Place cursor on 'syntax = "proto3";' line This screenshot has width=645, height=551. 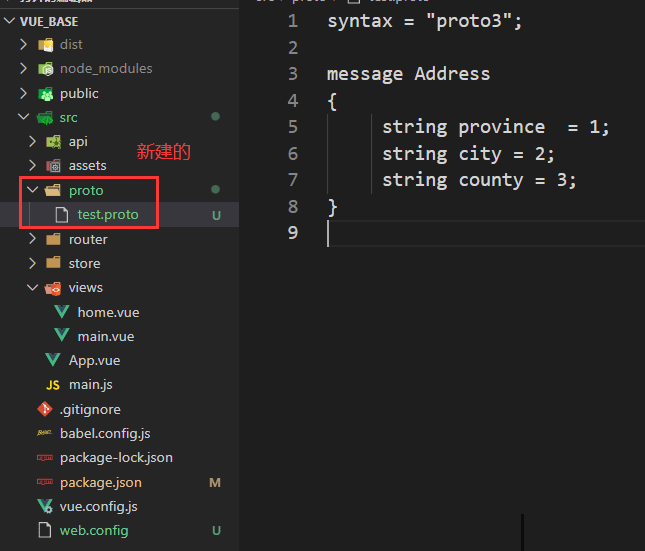[424, 21]
